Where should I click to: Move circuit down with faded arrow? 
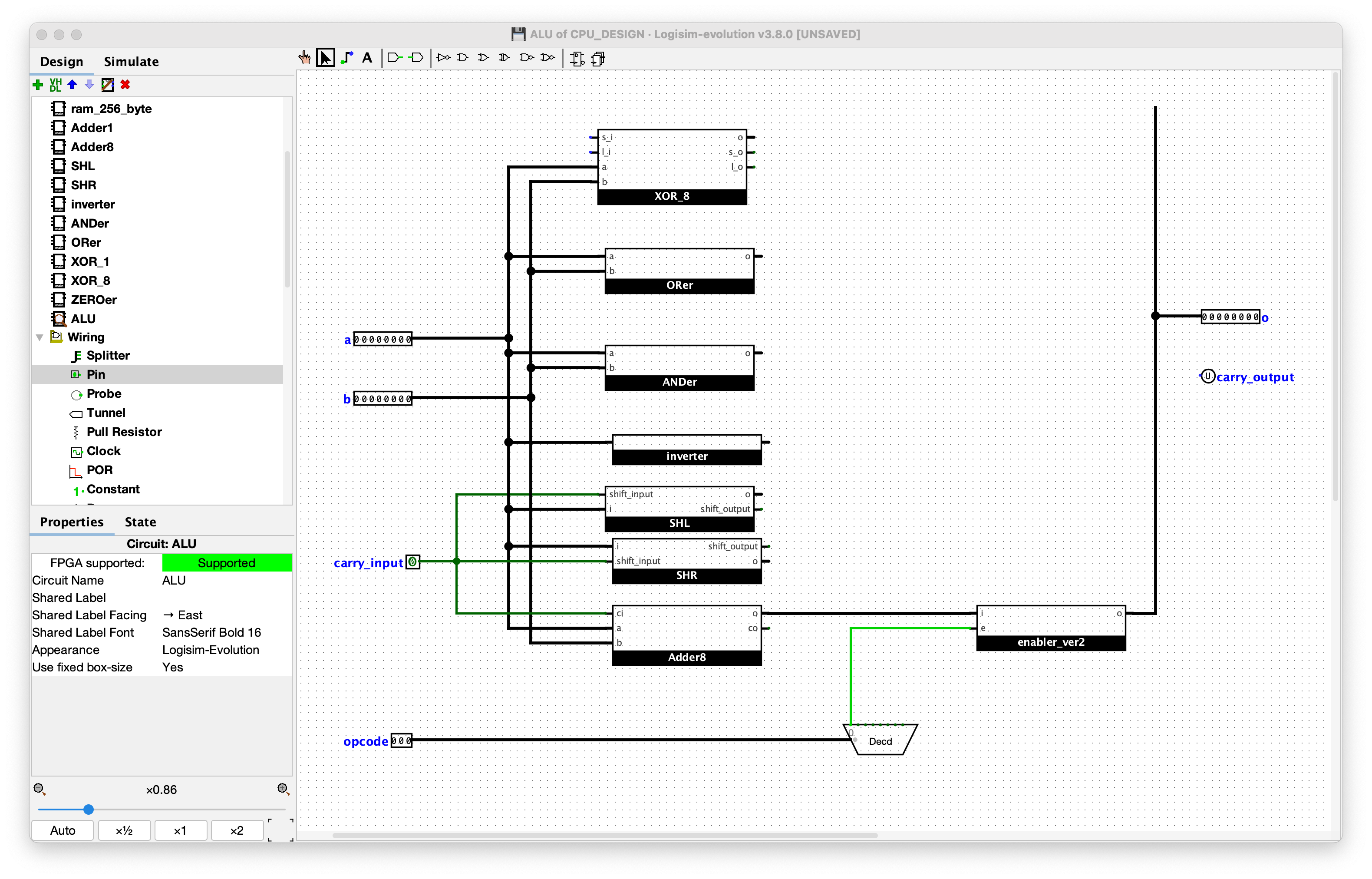pos(89,85)
